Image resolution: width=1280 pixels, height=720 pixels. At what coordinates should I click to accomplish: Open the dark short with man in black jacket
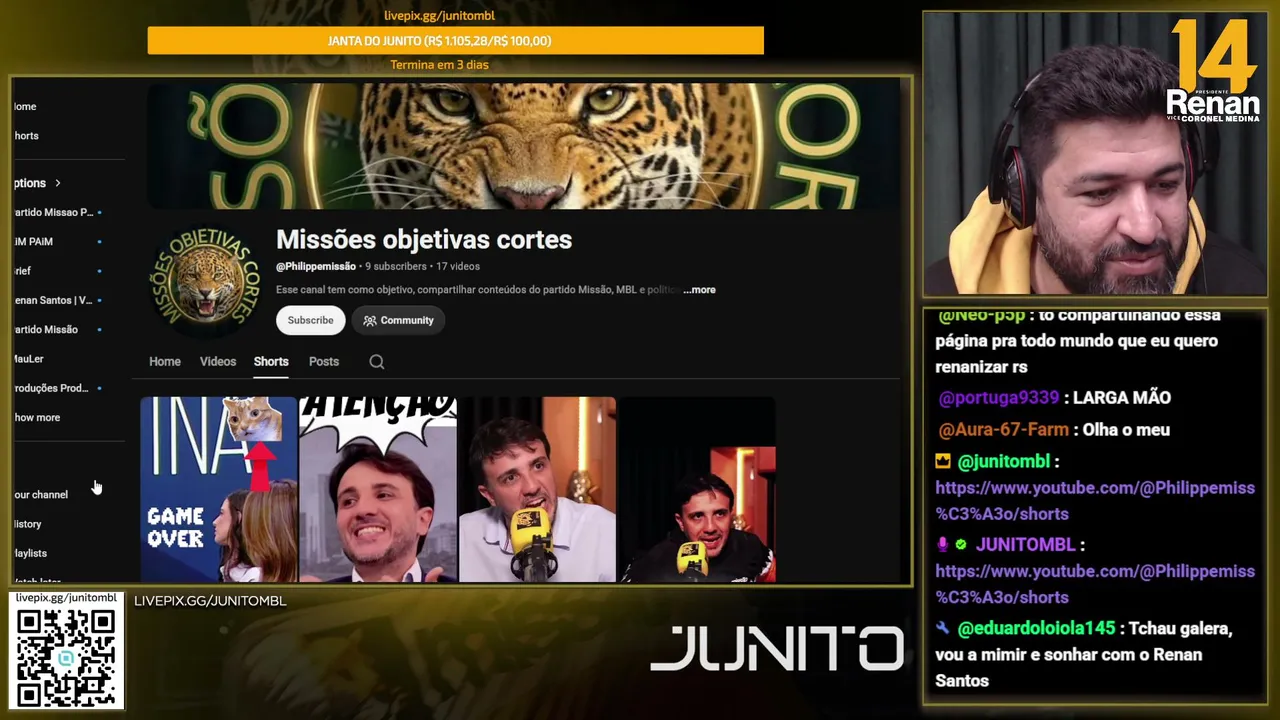click(698, 490)
